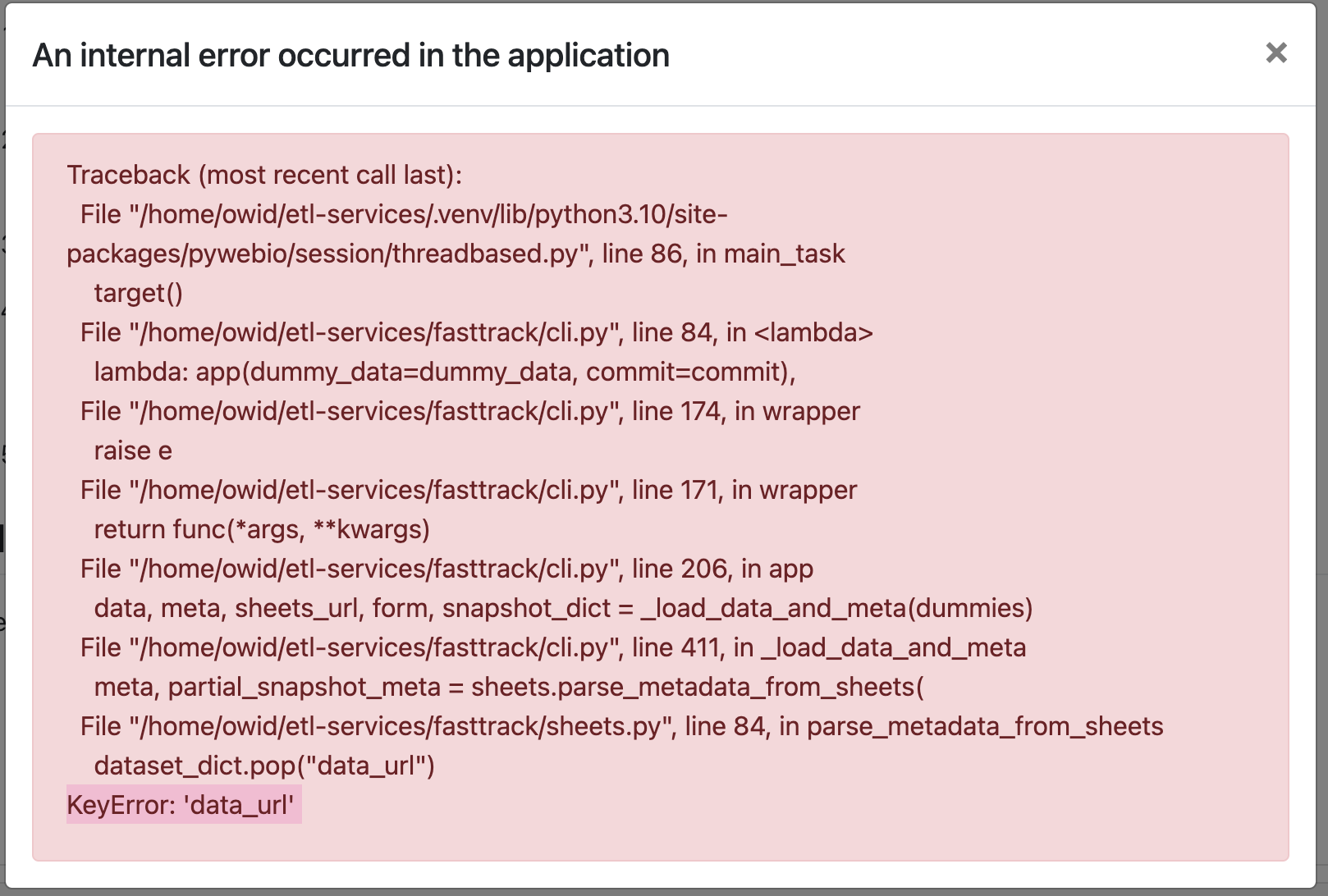1328x896 pixels.
Task: Select the return func(*args, **kwargs) line
Action: coord(263,529)
